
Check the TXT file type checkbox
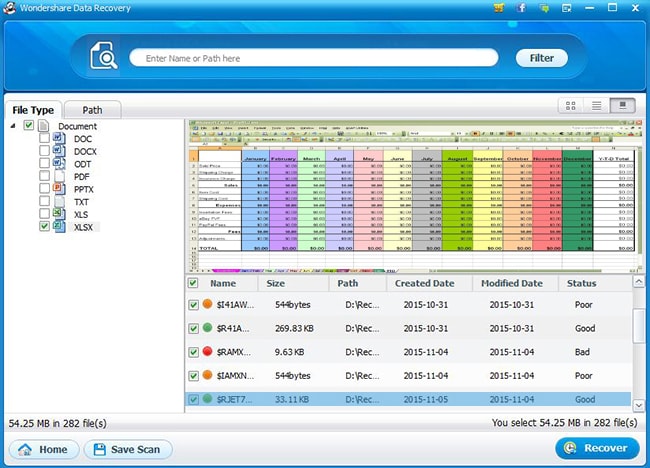point(44,201)
